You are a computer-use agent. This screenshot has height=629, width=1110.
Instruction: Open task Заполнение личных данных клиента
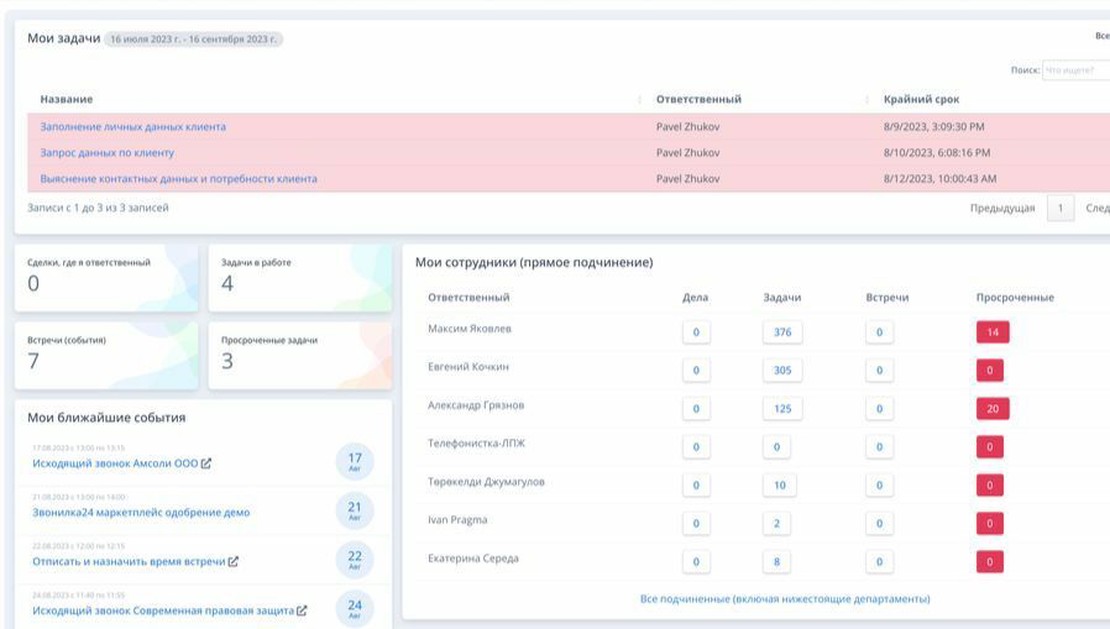click(x=133, y=127)
